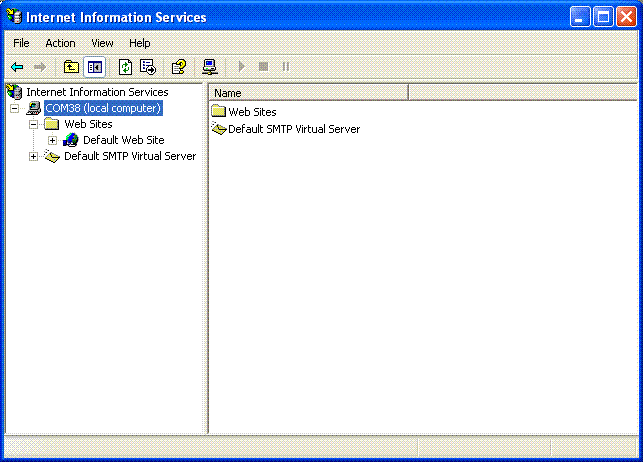Select Web Sites folder in right pane
This screenshot has width=643, height=462.
pos(252,112)
